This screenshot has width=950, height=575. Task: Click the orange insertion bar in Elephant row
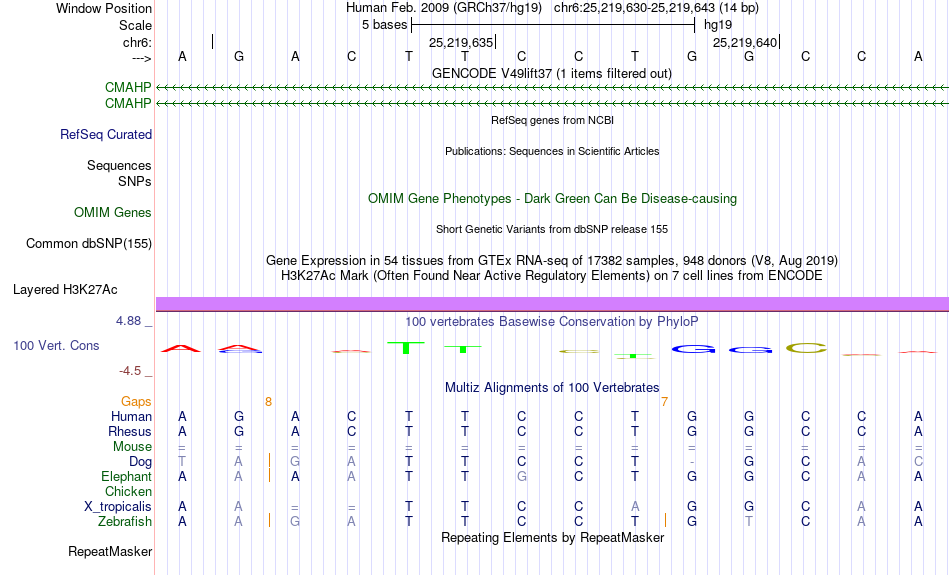click(269, 476)
